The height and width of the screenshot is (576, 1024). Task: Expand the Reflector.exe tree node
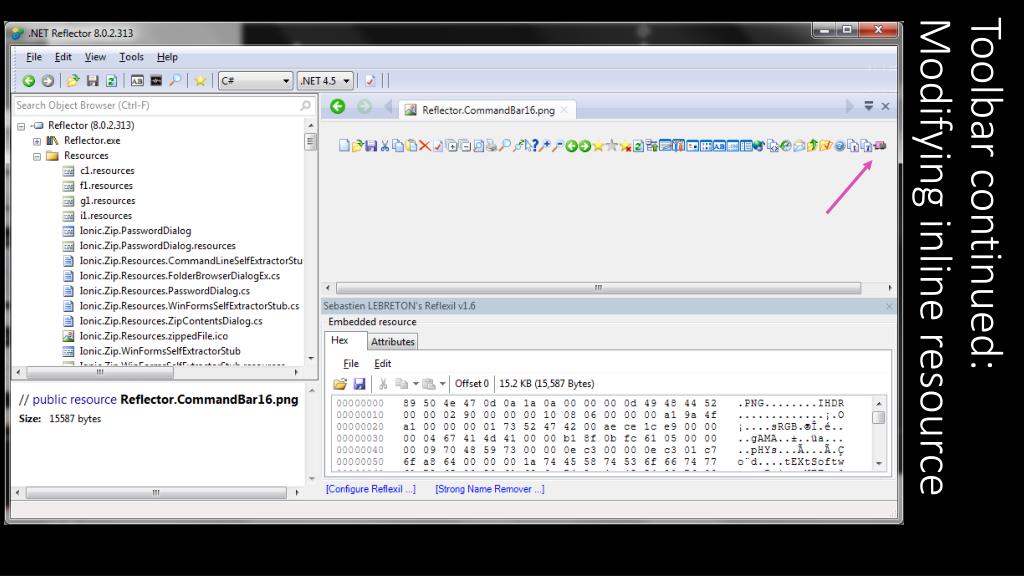37,141
